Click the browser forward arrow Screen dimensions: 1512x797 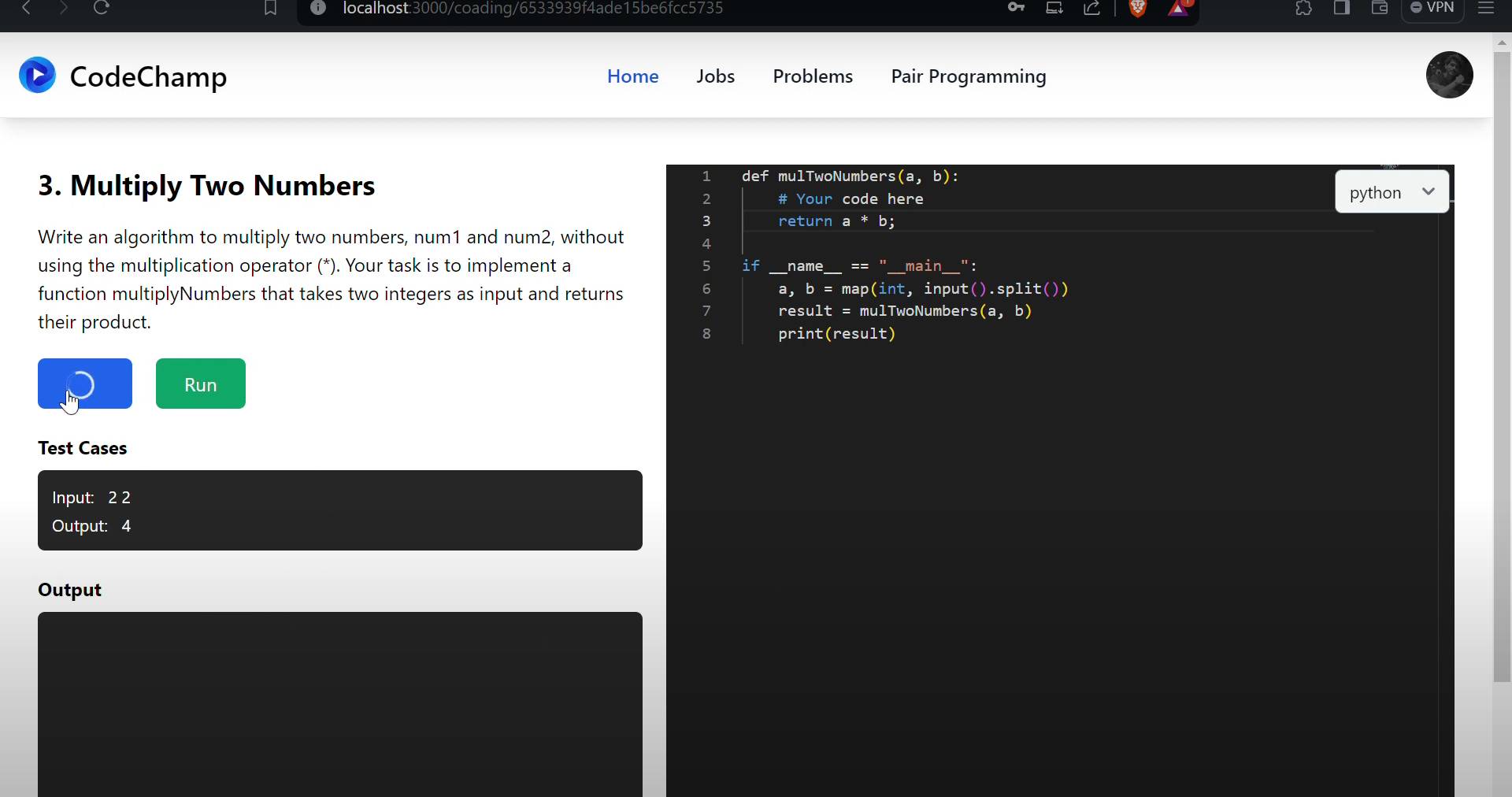tap(64, 8)
